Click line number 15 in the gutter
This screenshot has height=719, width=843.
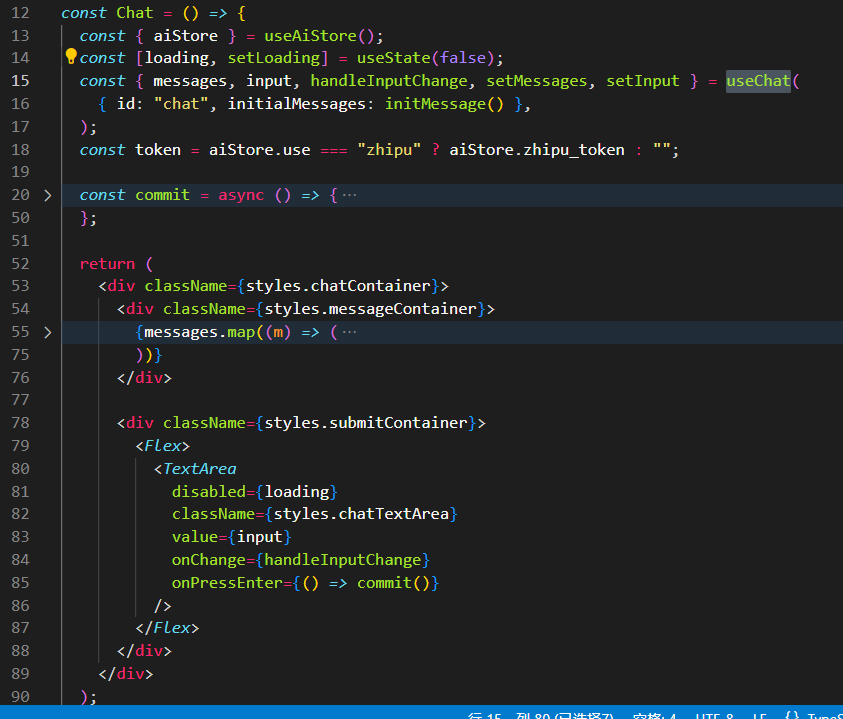pyautogui.click(x=20, y=81)
